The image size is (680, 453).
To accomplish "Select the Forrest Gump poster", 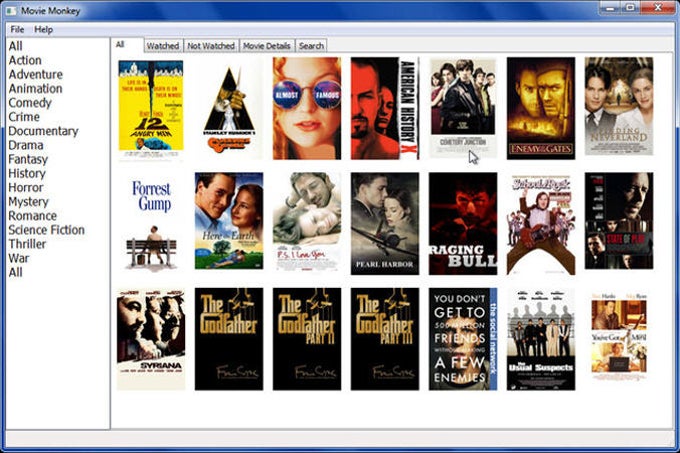I will tap(151, 223).
